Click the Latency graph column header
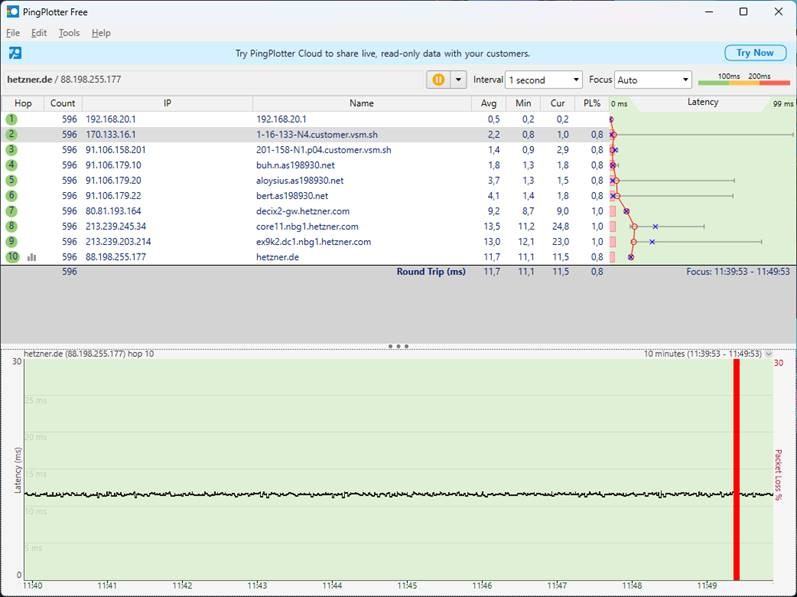 pos(702,102)
